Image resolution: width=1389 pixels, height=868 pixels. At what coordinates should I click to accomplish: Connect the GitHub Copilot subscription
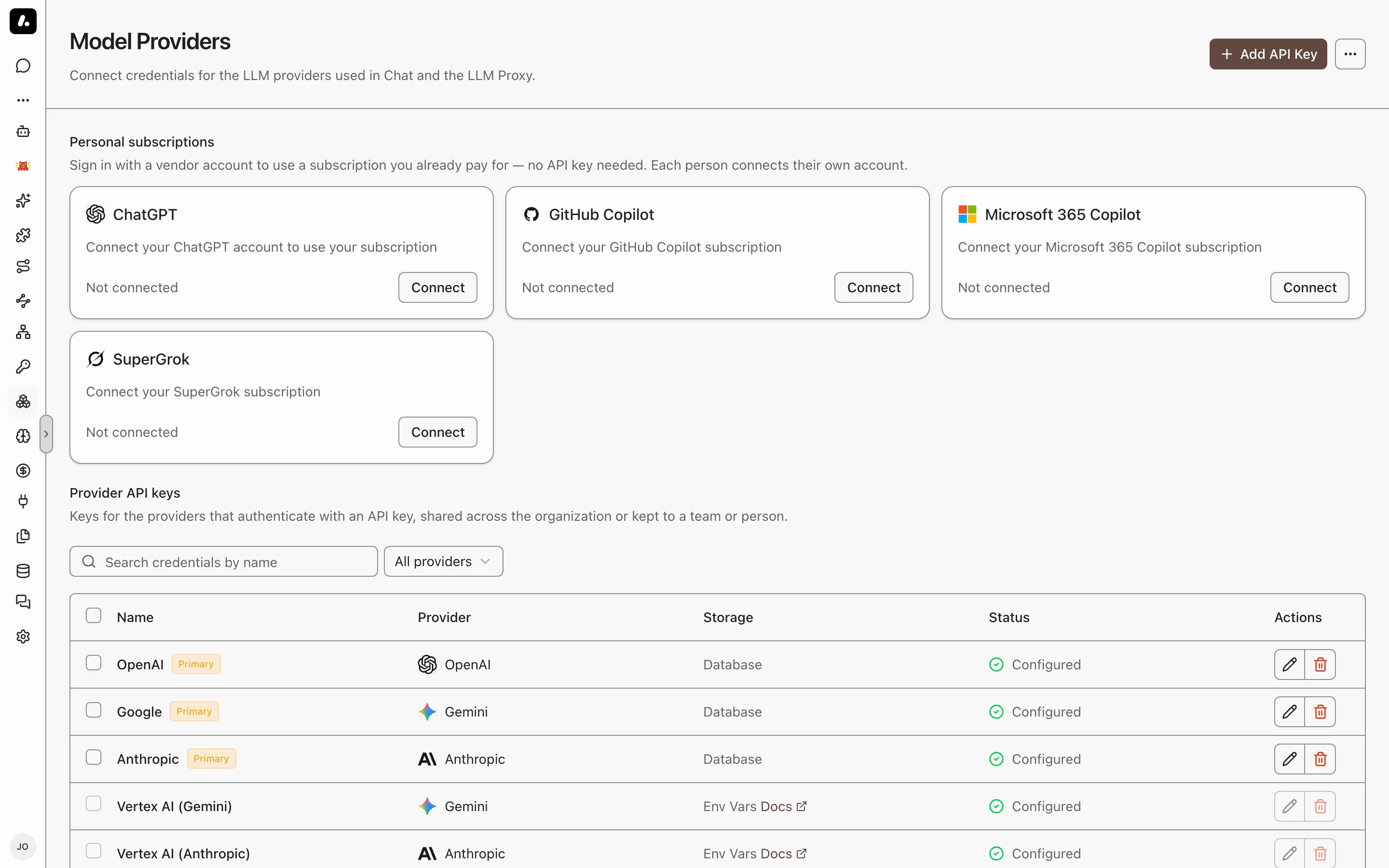(x=873, y=287)
